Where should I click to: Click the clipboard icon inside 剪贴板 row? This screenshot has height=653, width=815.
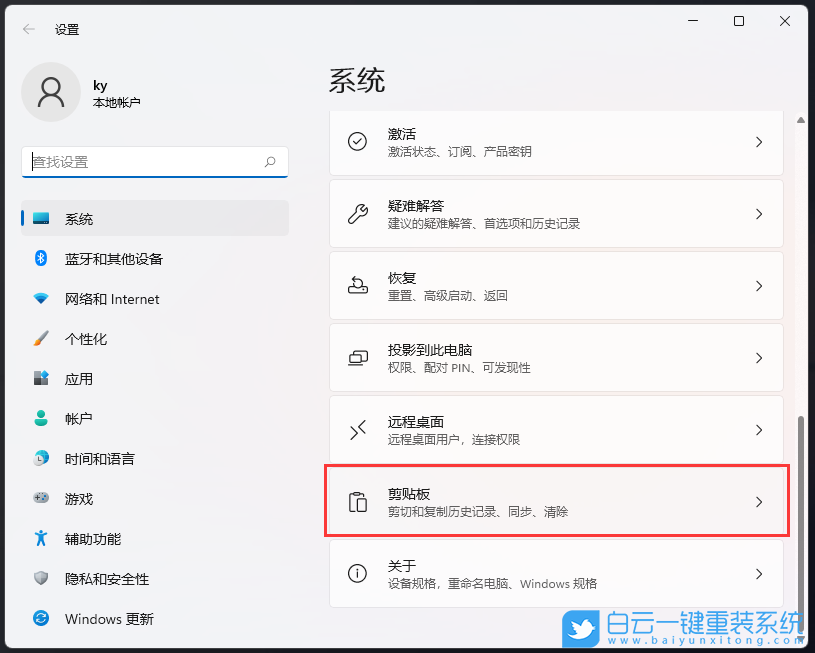(357, 501)
